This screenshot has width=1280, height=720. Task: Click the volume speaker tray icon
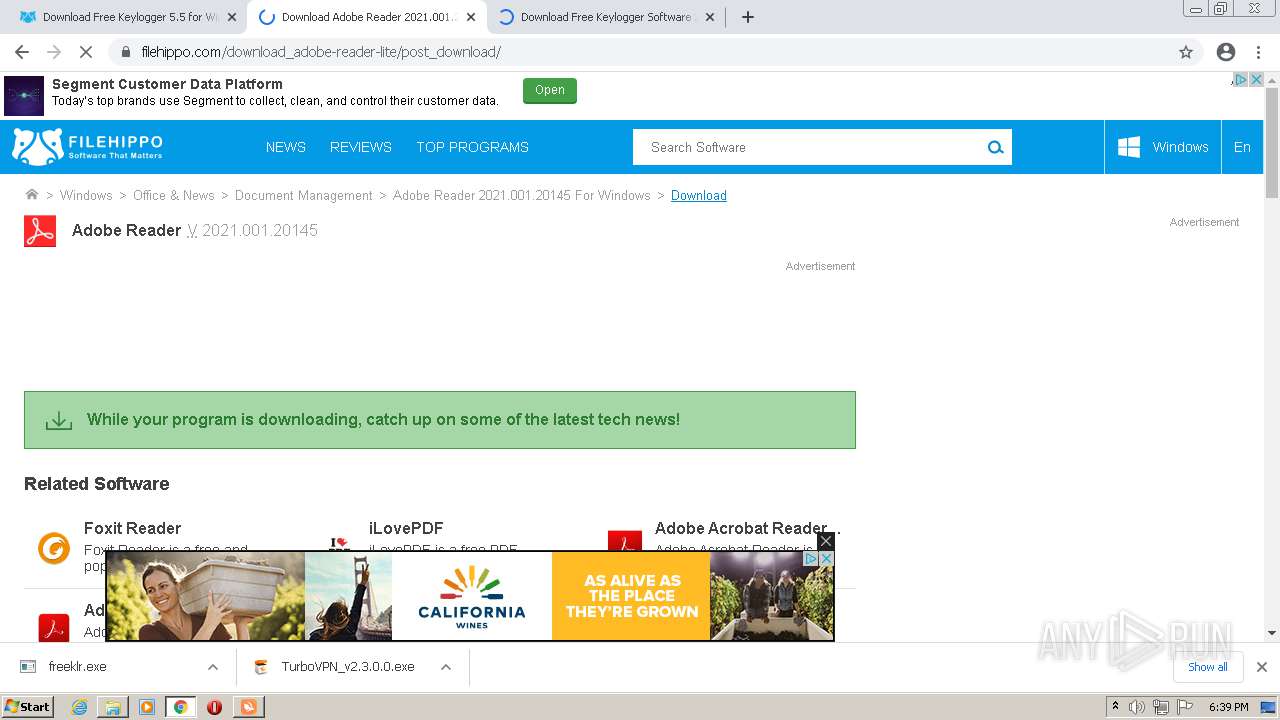click(1136, 707)
